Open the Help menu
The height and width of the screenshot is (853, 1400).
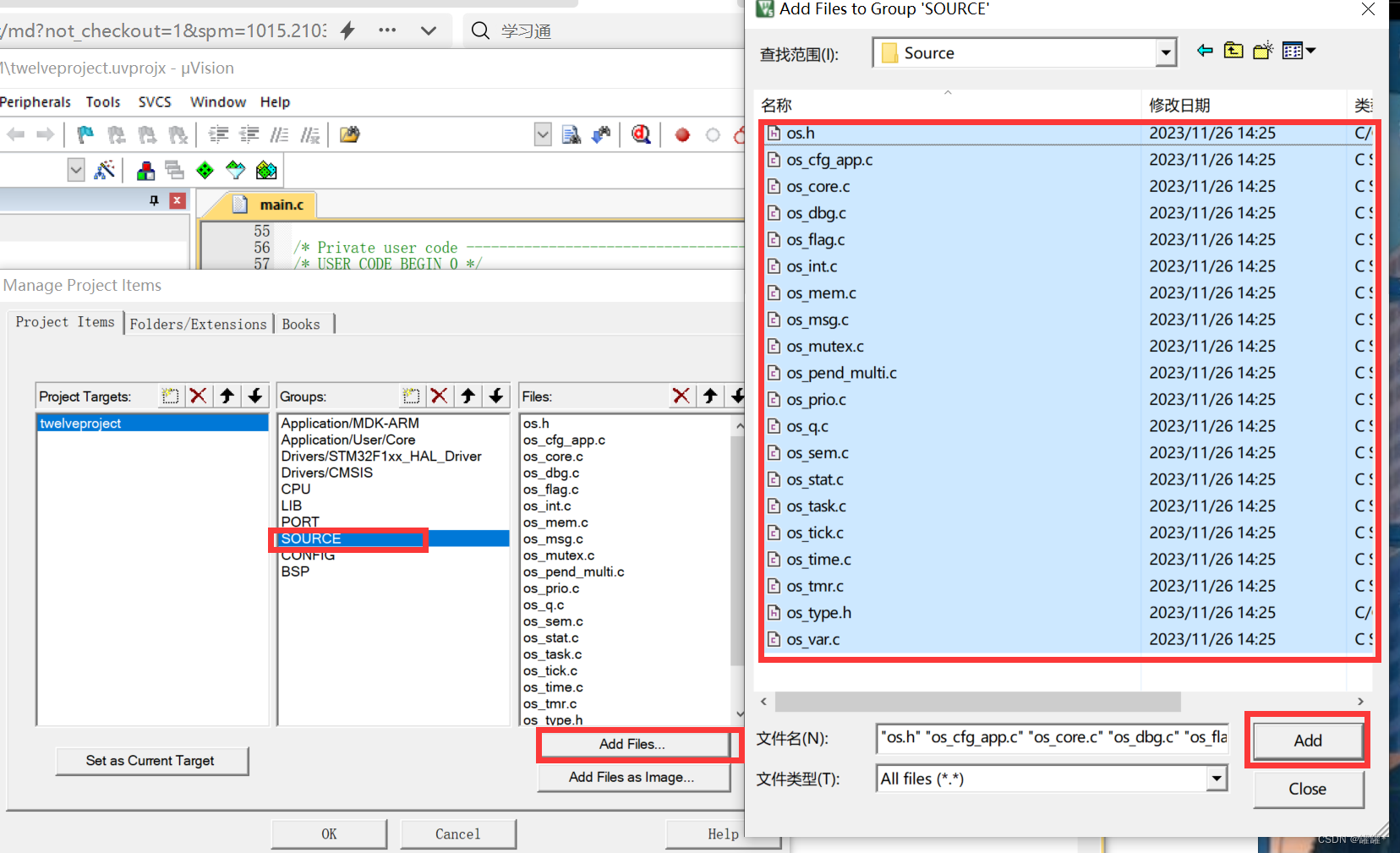275,102
